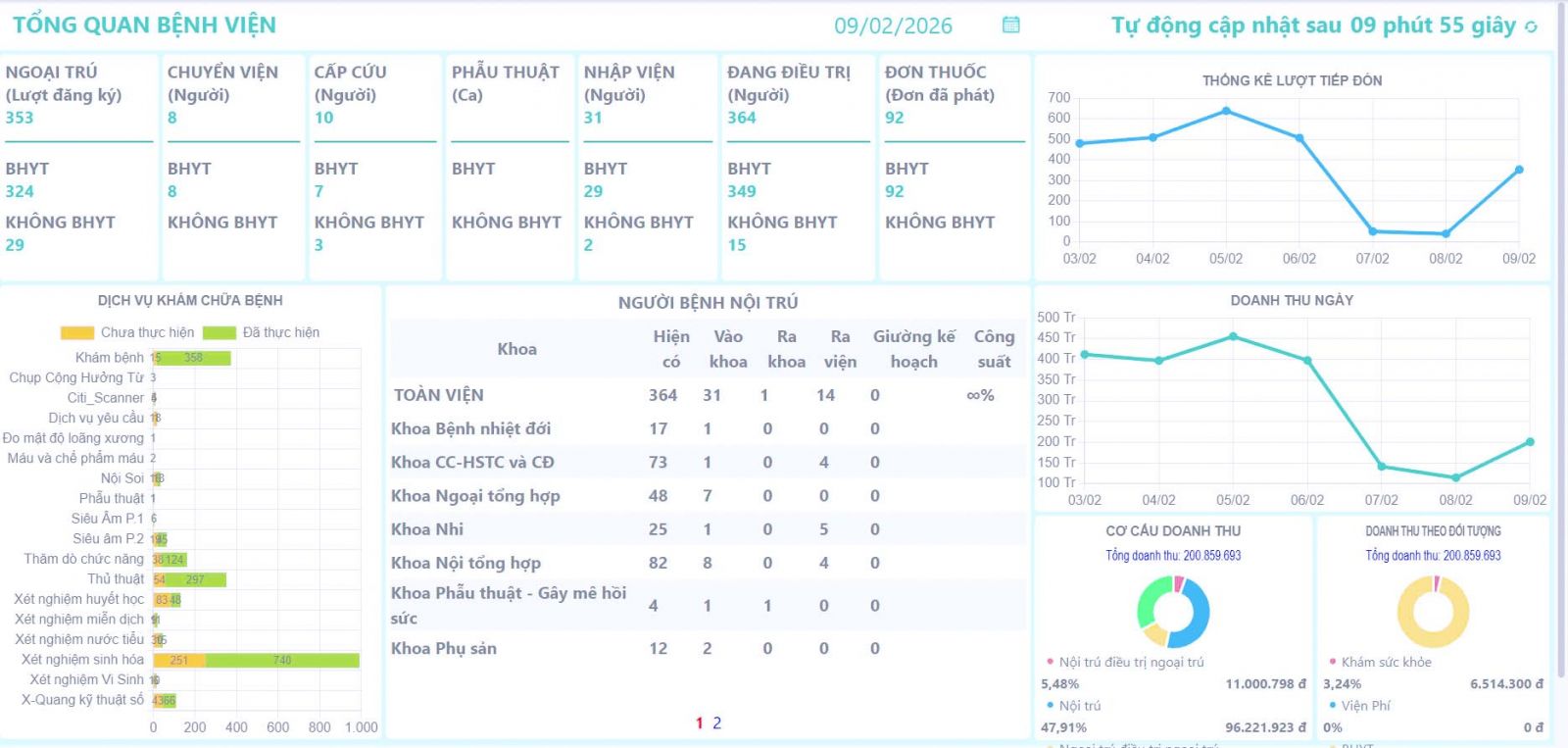The image size is (1568, 748).
Task: Toggle the 'Viện Phí' legend entry
Action: pos(1365,705)
